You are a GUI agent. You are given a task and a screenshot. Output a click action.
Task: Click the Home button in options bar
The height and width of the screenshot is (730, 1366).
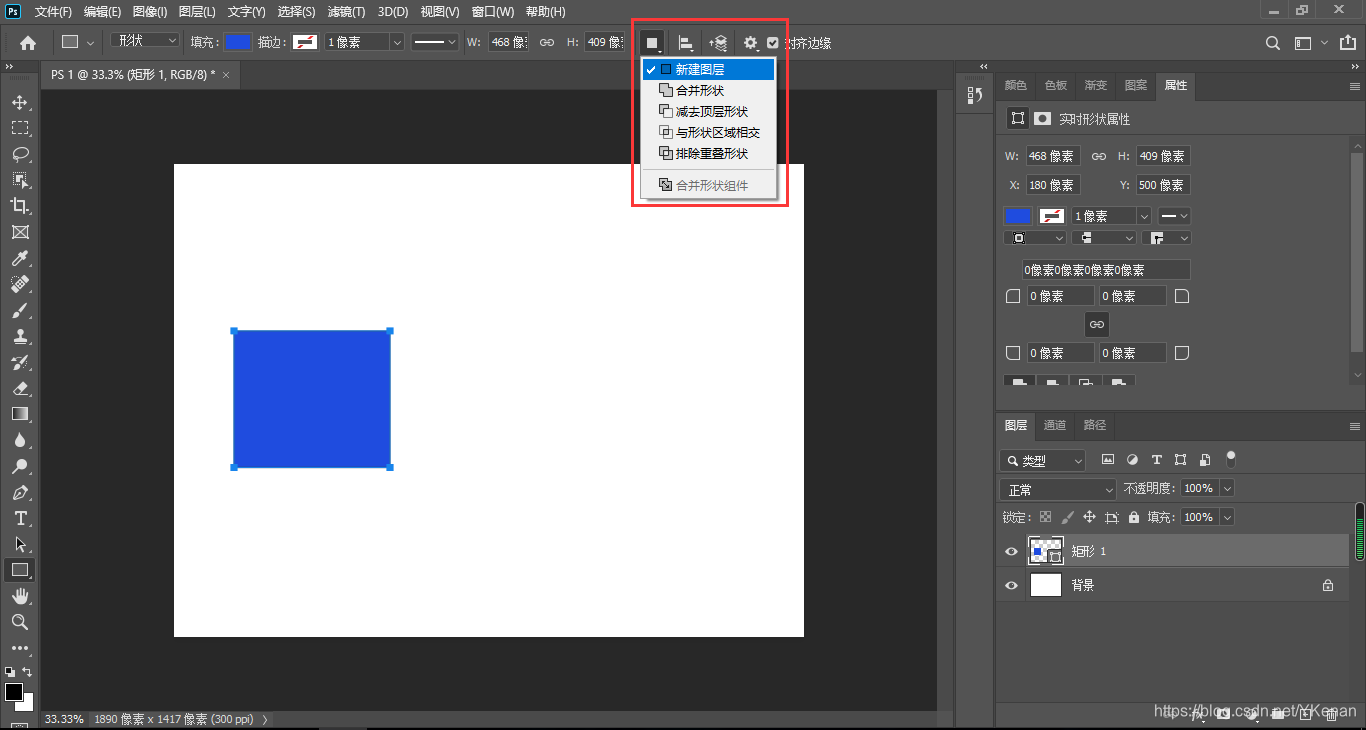click(x=28, y=43)
